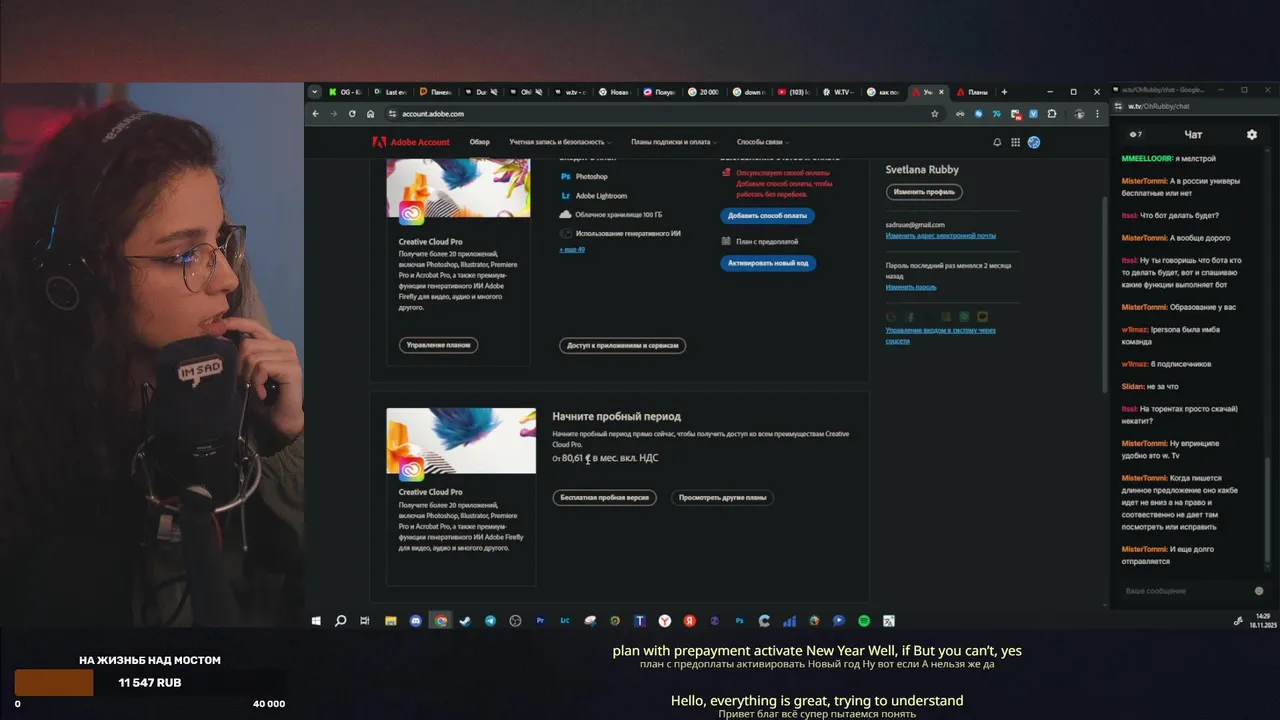Click the Facebook sign-in icon

click(910, 317)
